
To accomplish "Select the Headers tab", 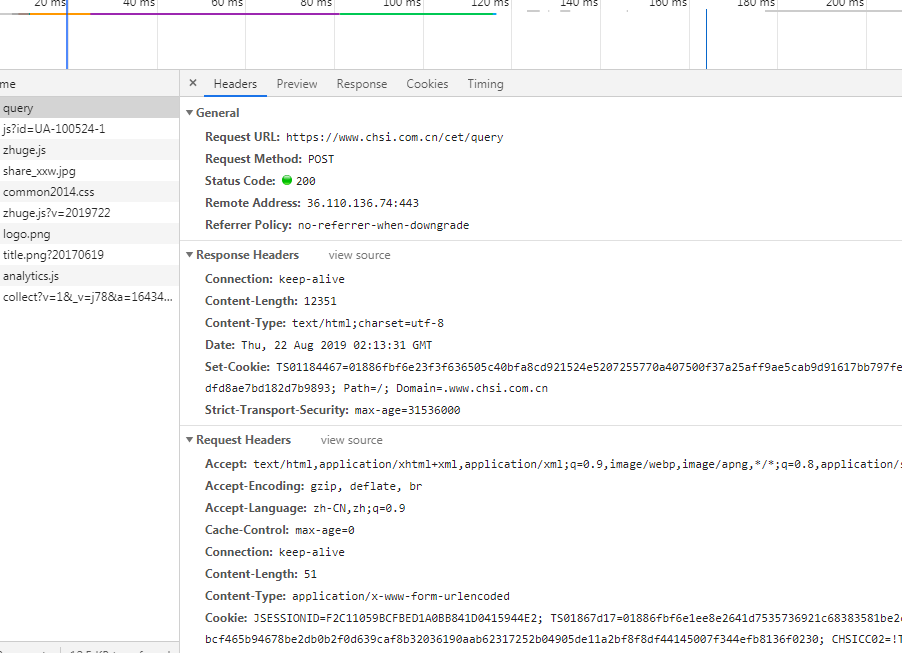I will (x=235, y=84).
